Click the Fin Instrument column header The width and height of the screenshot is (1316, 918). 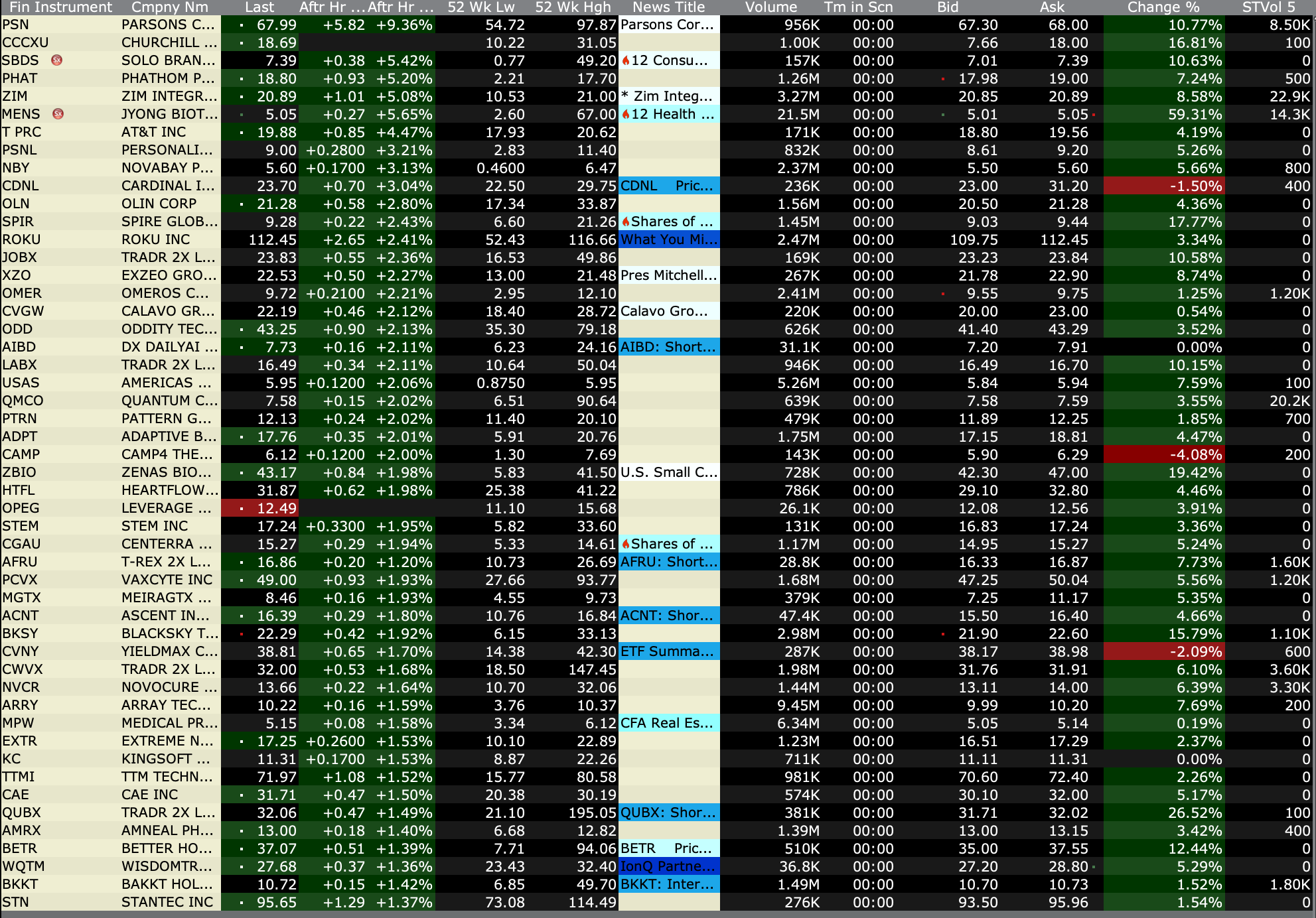61,7
